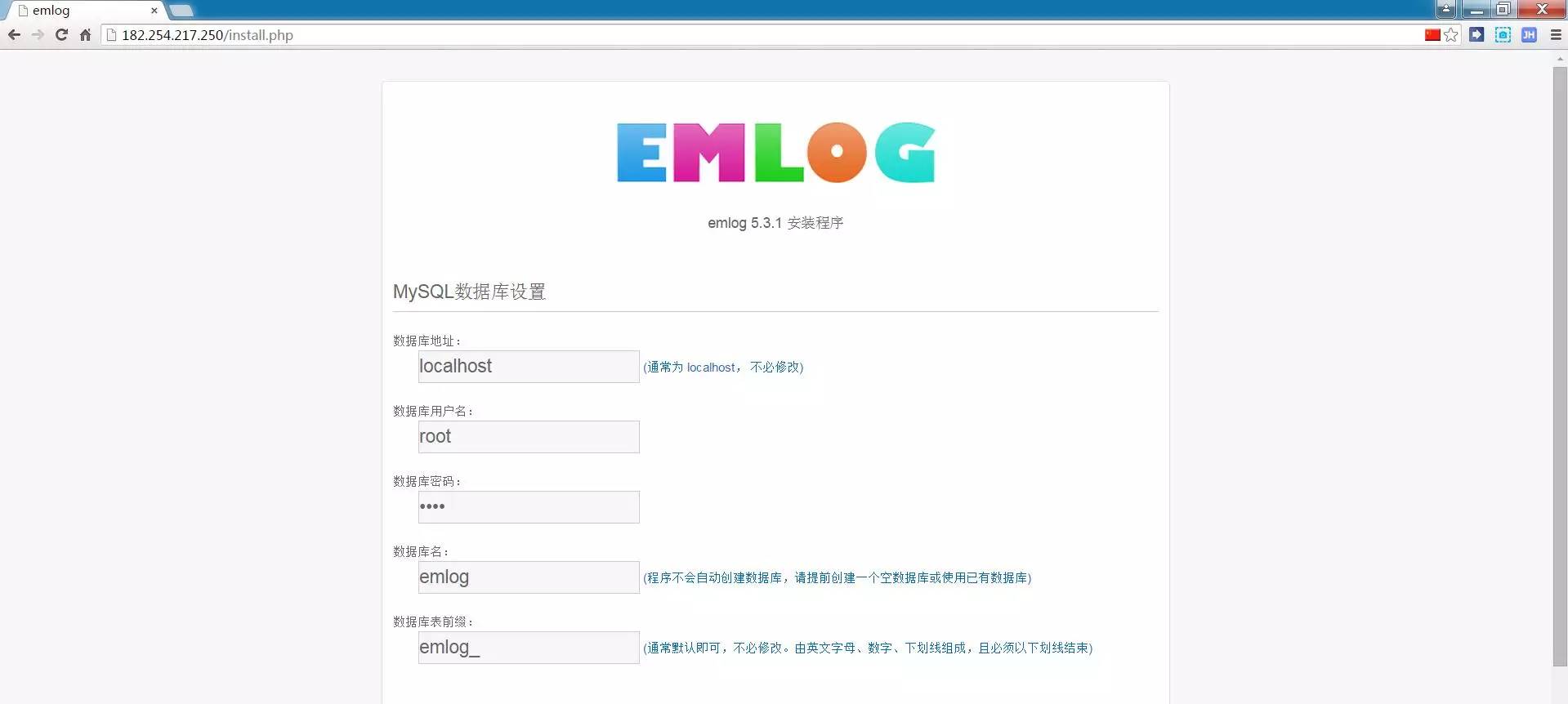This screenshot has height=704, width=1568.
Task: Click the hint '(通常为 localhost, 不必修改)'
Action: (723, 368)
